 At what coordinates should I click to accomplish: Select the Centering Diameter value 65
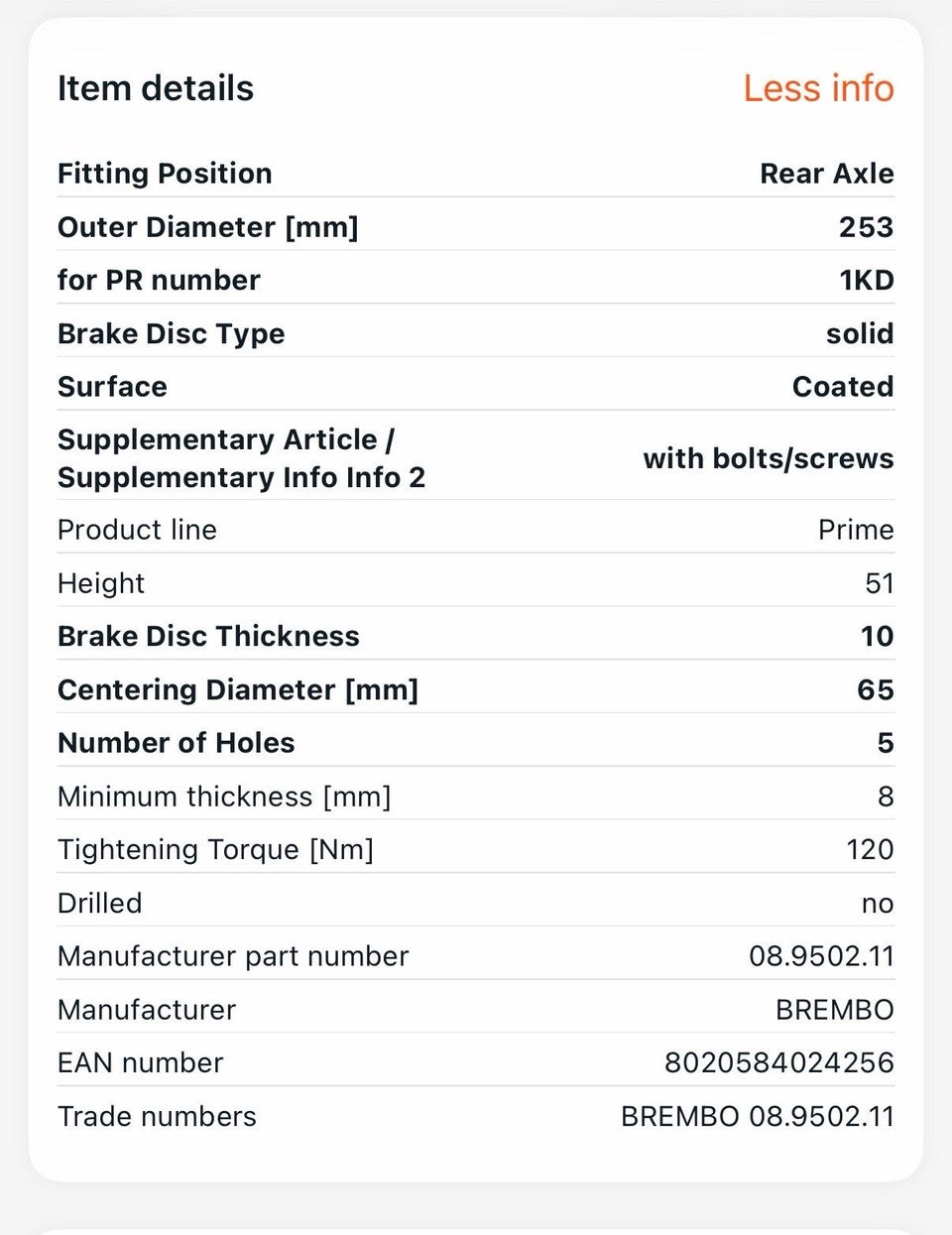tap(876, 689)
